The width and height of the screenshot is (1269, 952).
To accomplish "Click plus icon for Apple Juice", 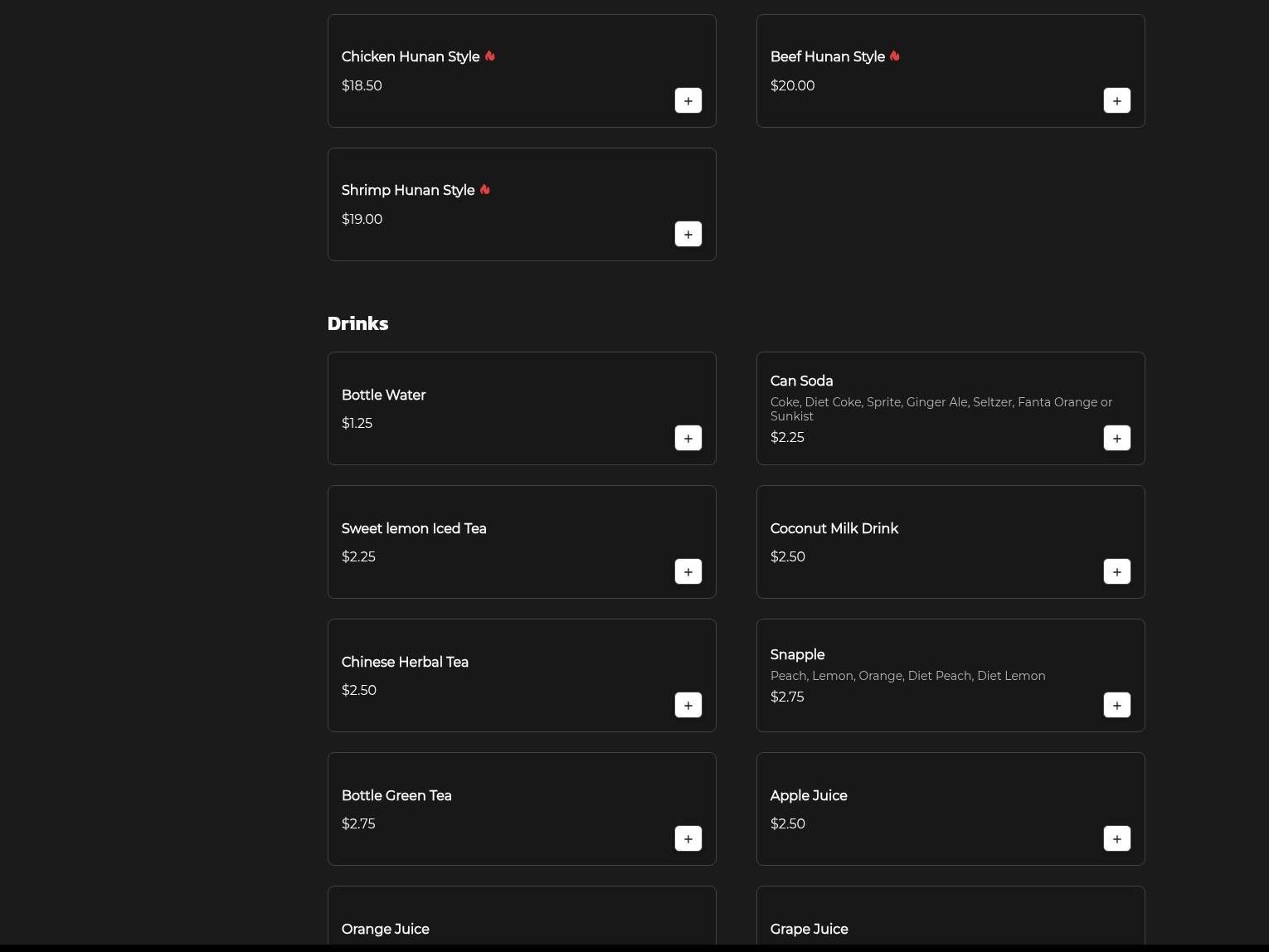I will [x=1116, y=838].
